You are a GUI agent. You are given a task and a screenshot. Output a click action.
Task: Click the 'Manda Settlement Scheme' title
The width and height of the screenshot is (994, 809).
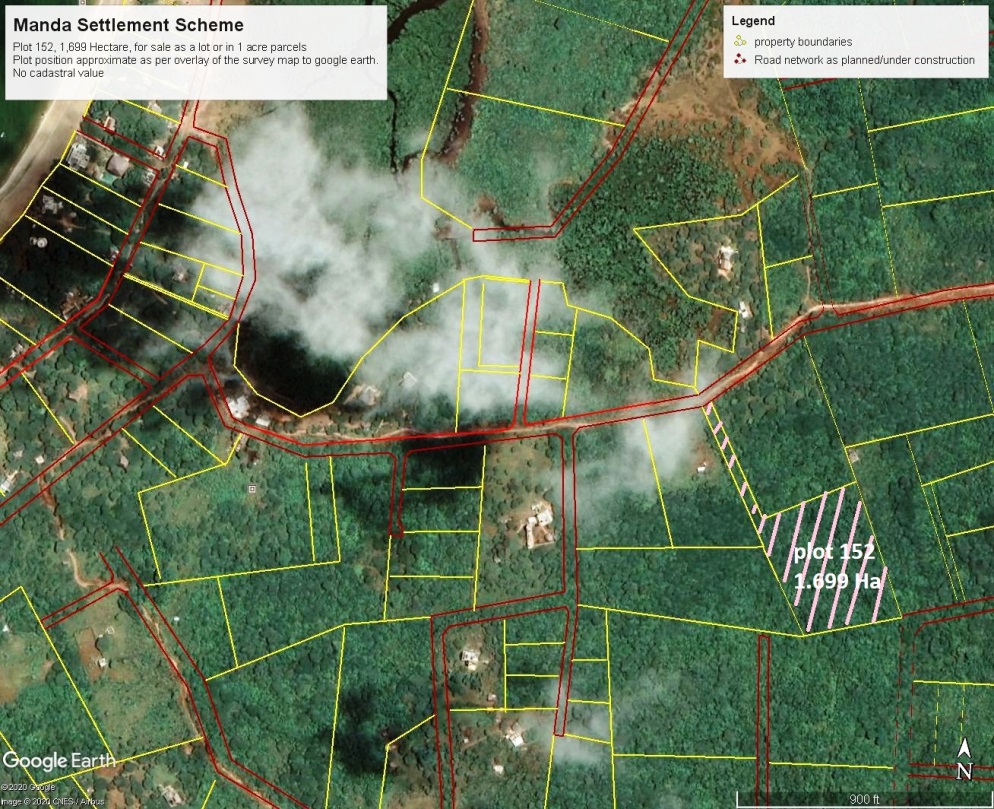click(x=128, y=24)
